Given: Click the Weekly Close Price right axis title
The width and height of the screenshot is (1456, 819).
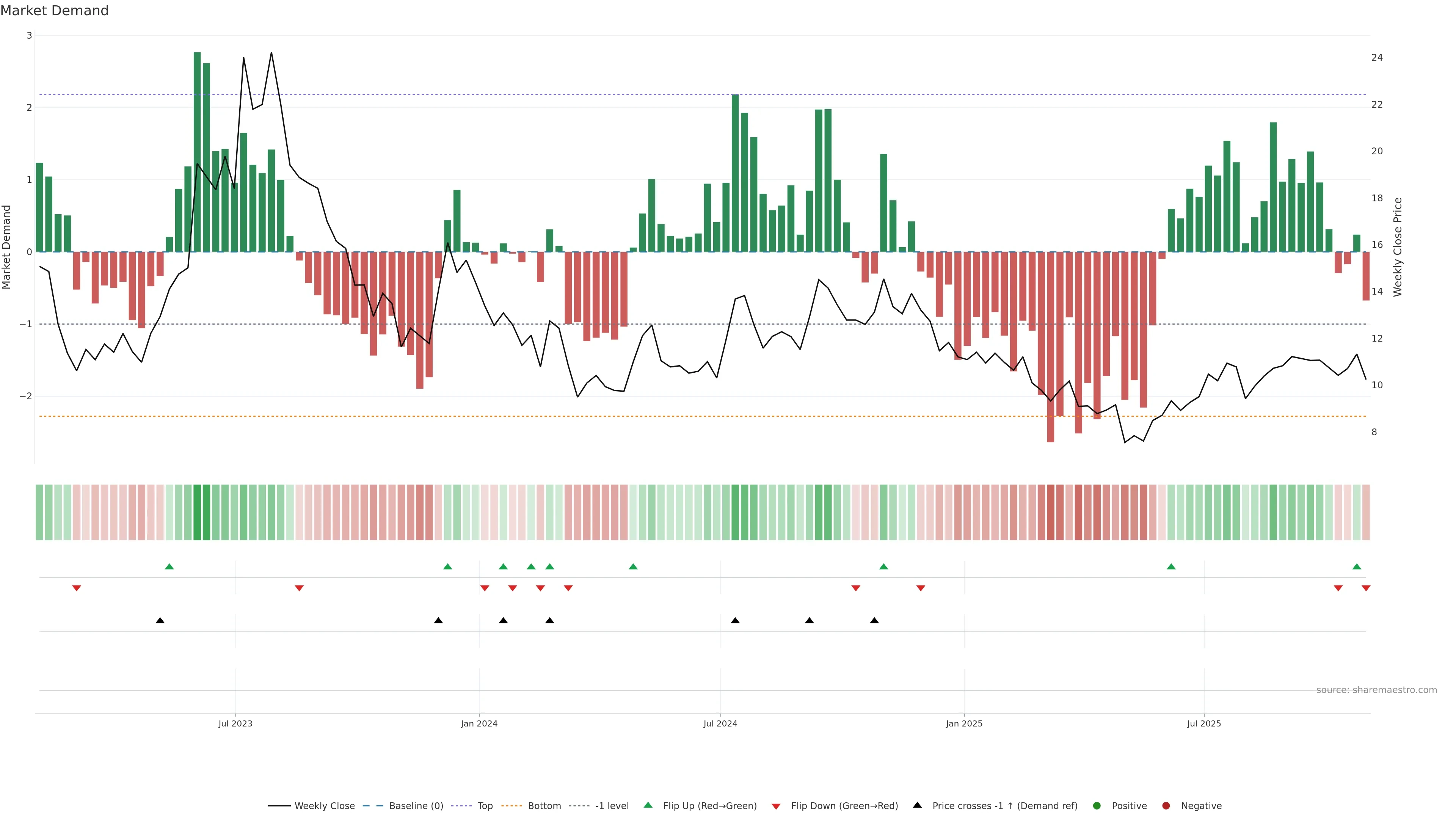Looking at the screenshot, I should [x=1398, y=247].
